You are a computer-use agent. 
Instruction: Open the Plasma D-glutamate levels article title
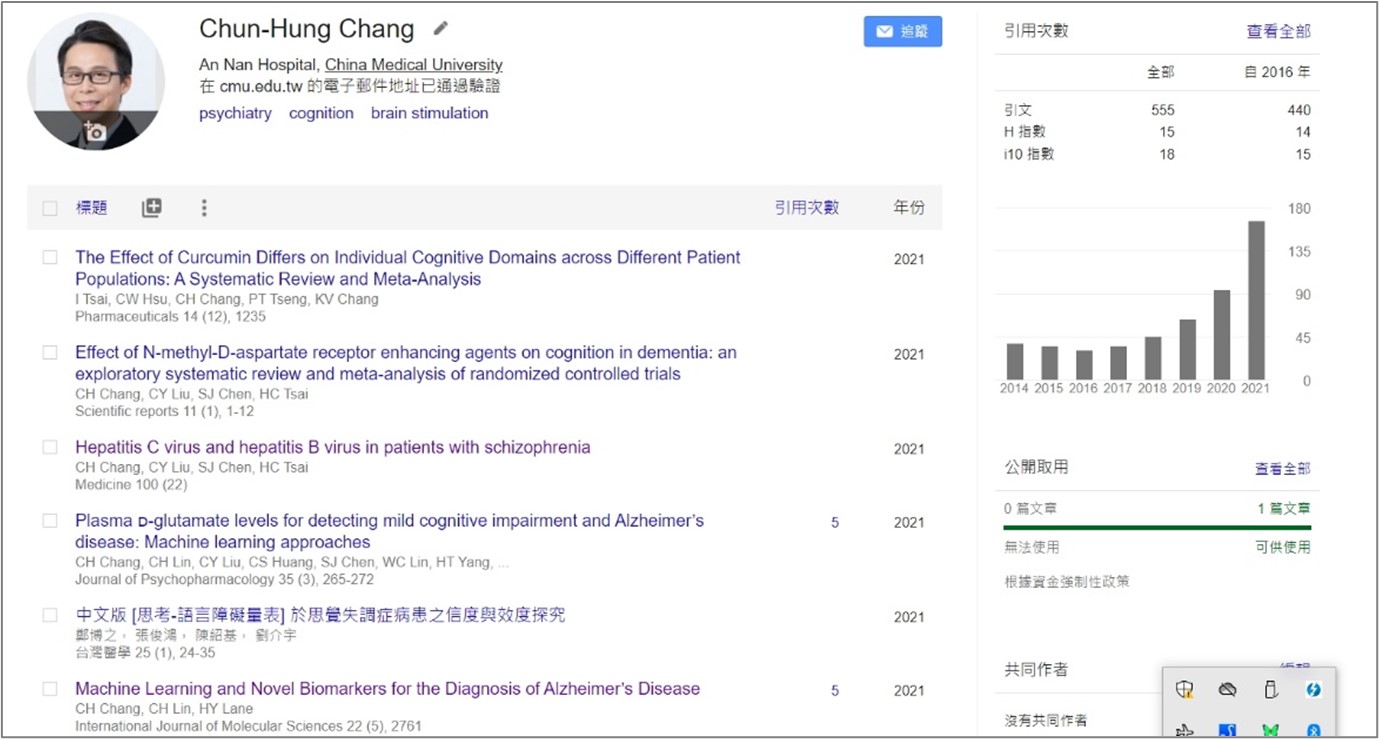pos(390,531)
